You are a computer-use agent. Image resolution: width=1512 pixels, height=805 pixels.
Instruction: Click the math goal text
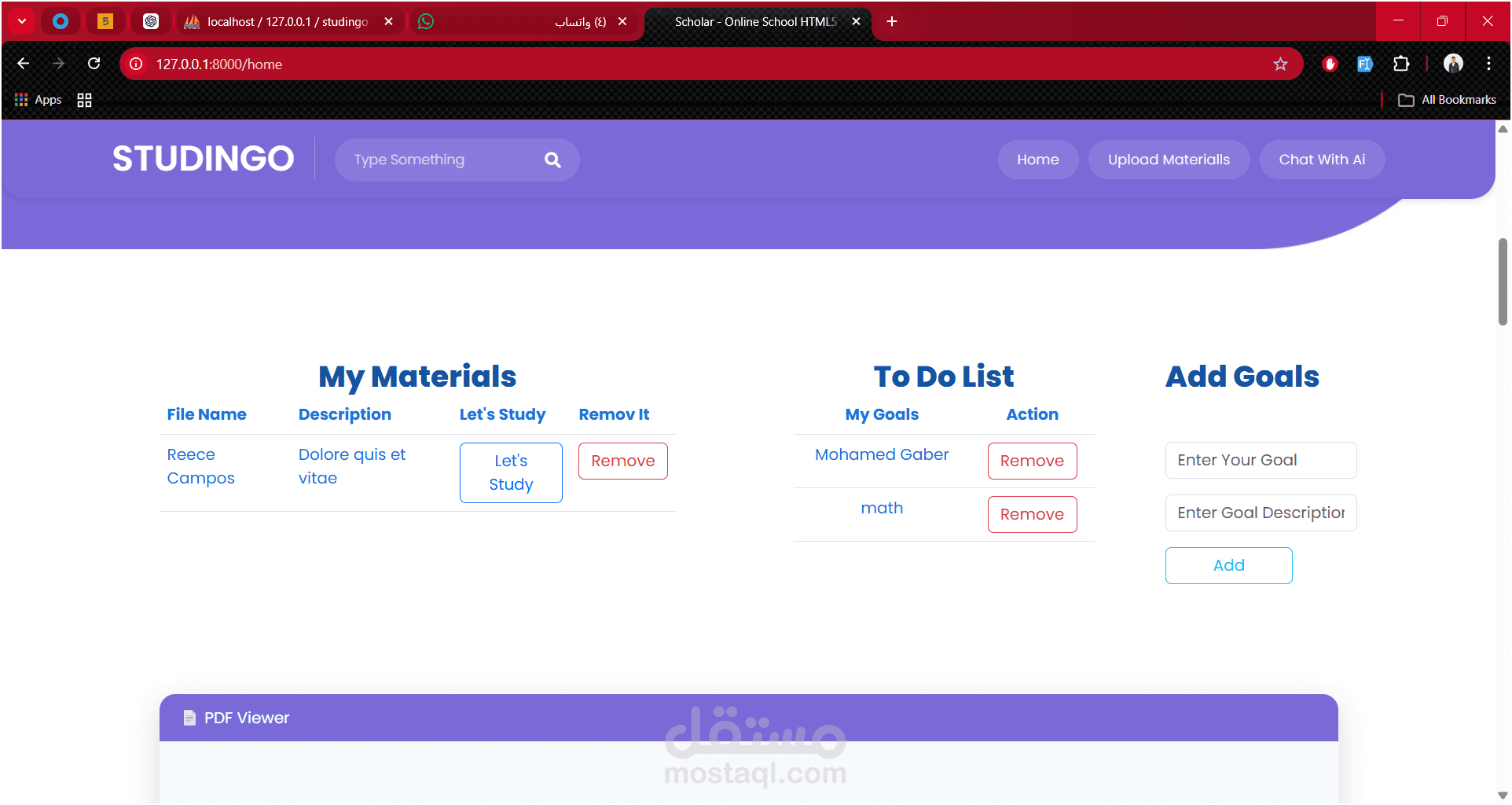(882, 508)
